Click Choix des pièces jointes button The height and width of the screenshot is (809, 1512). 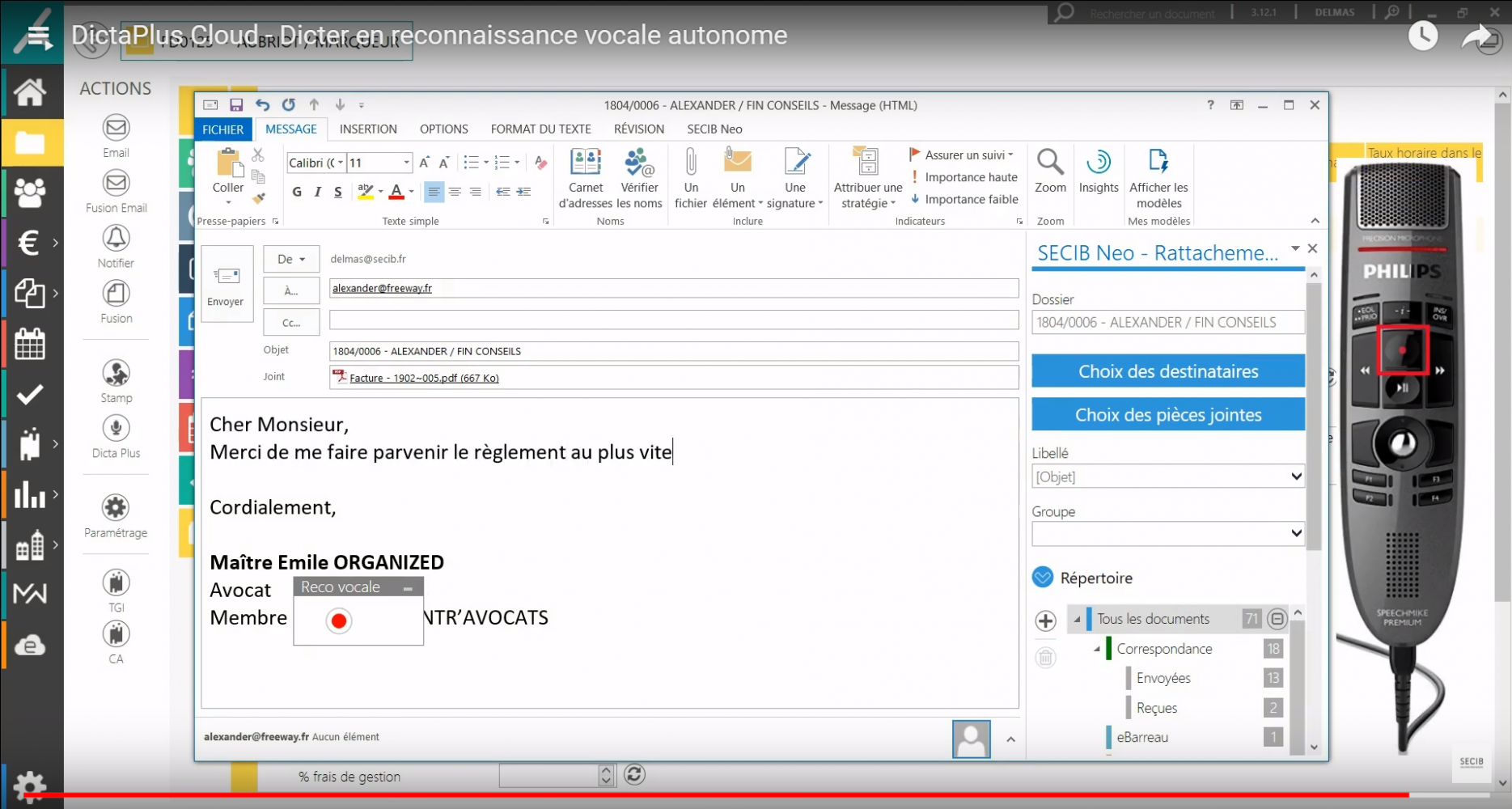point(1167,415)
